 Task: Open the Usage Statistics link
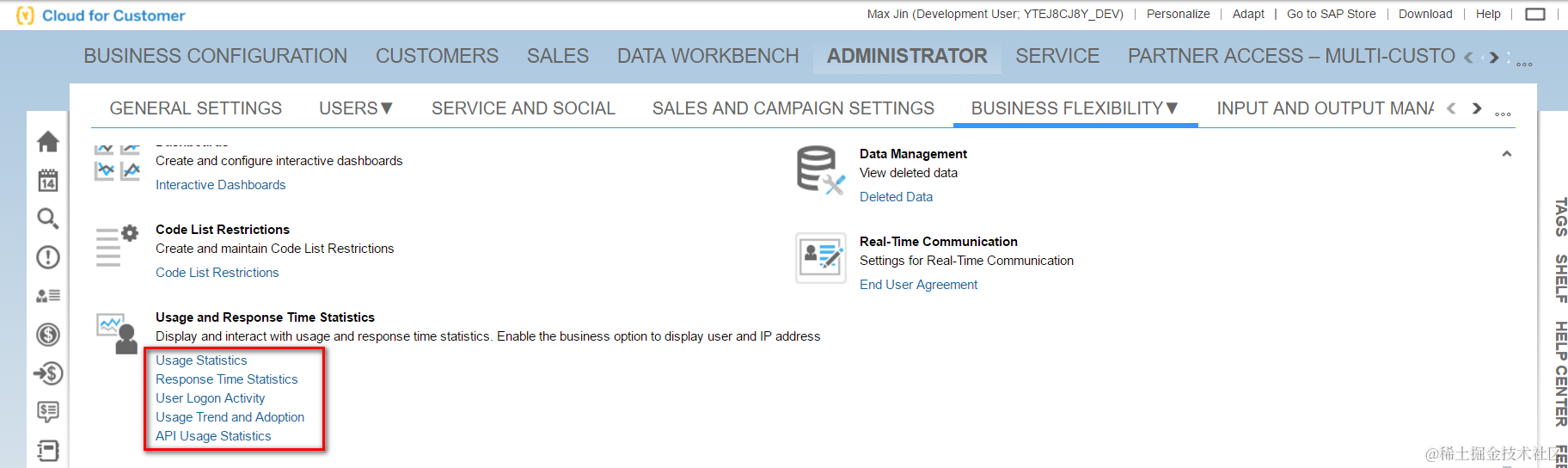pos(201,360)
